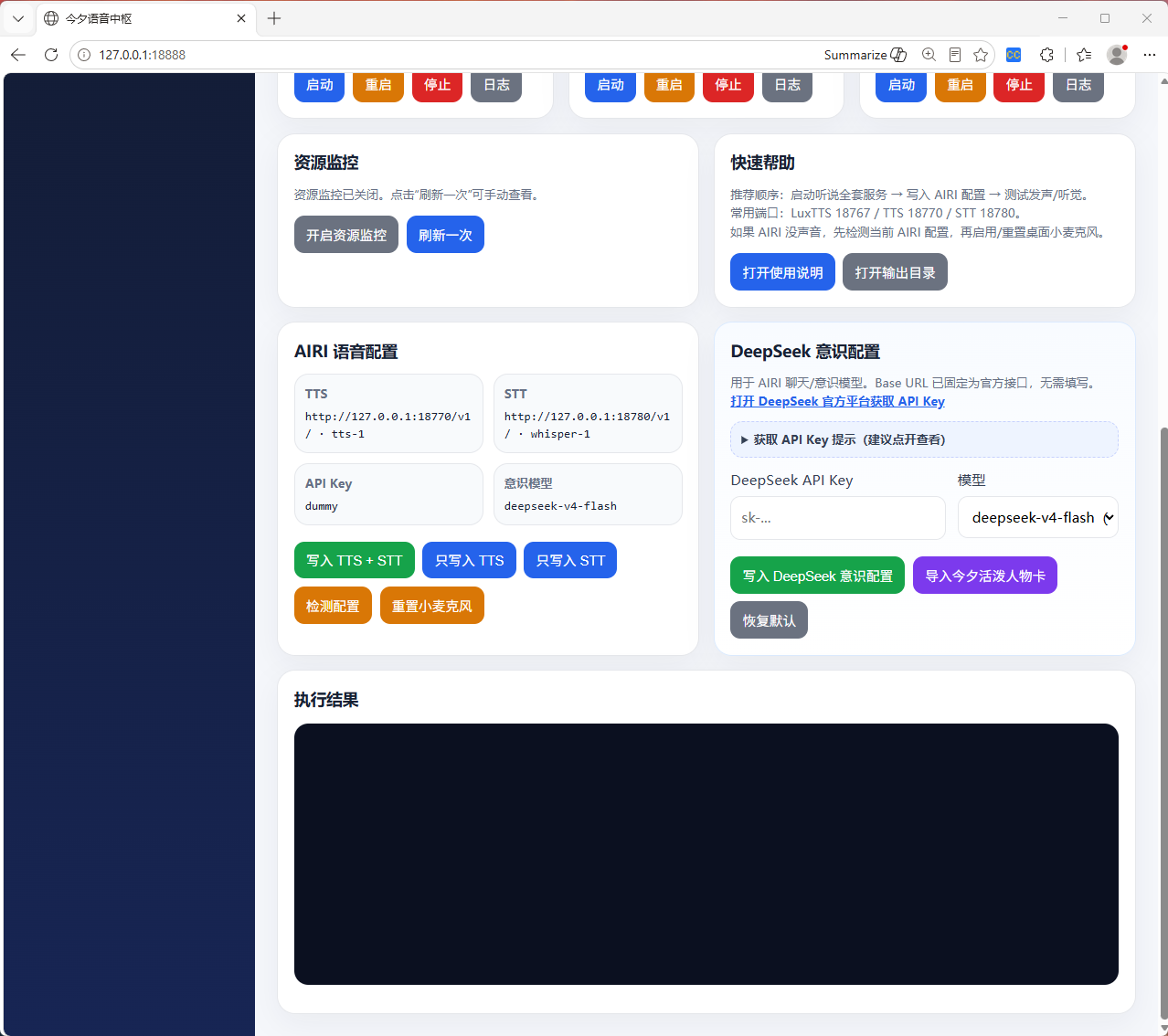The height and width of the screenshot is (1036, 1168).
Task: Click the Summarize extension icon
Action: click(x=865, y=55)
